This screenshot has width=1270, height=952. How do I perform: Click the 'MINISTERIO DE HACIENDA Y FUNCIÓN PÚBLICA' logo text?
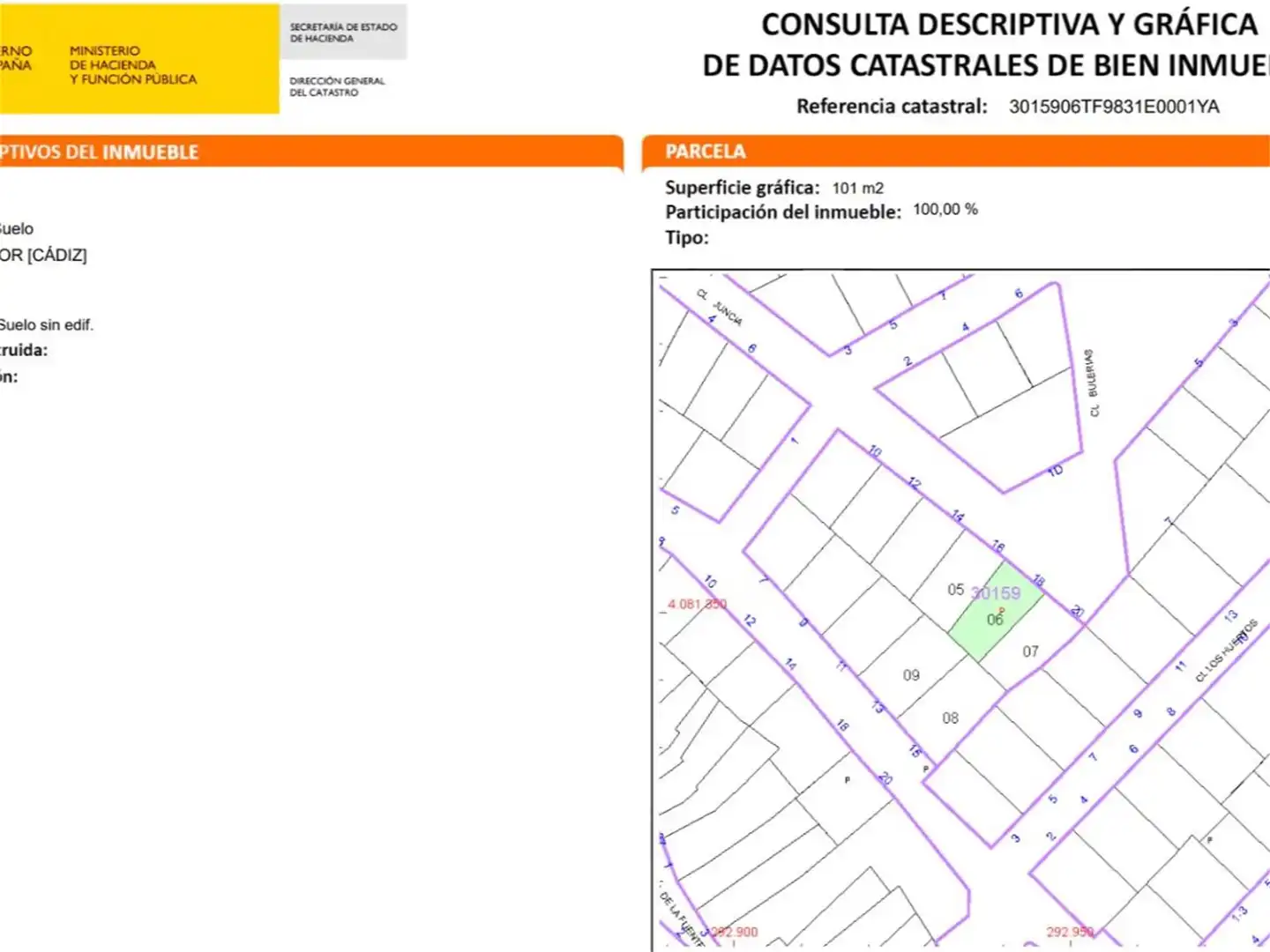pyautogui.click(x=133, y=65)
